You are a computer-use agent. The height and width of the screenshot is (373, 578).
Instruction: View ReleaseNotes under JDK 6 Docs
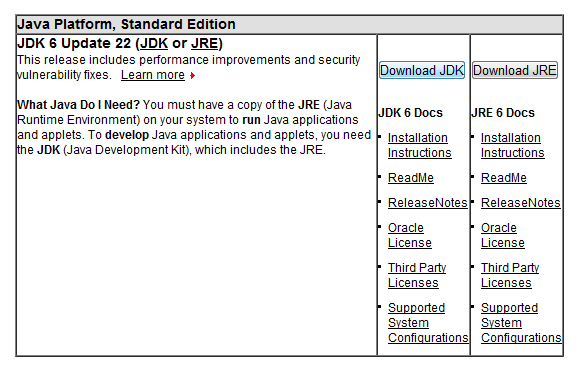click(x=428, y=203)
